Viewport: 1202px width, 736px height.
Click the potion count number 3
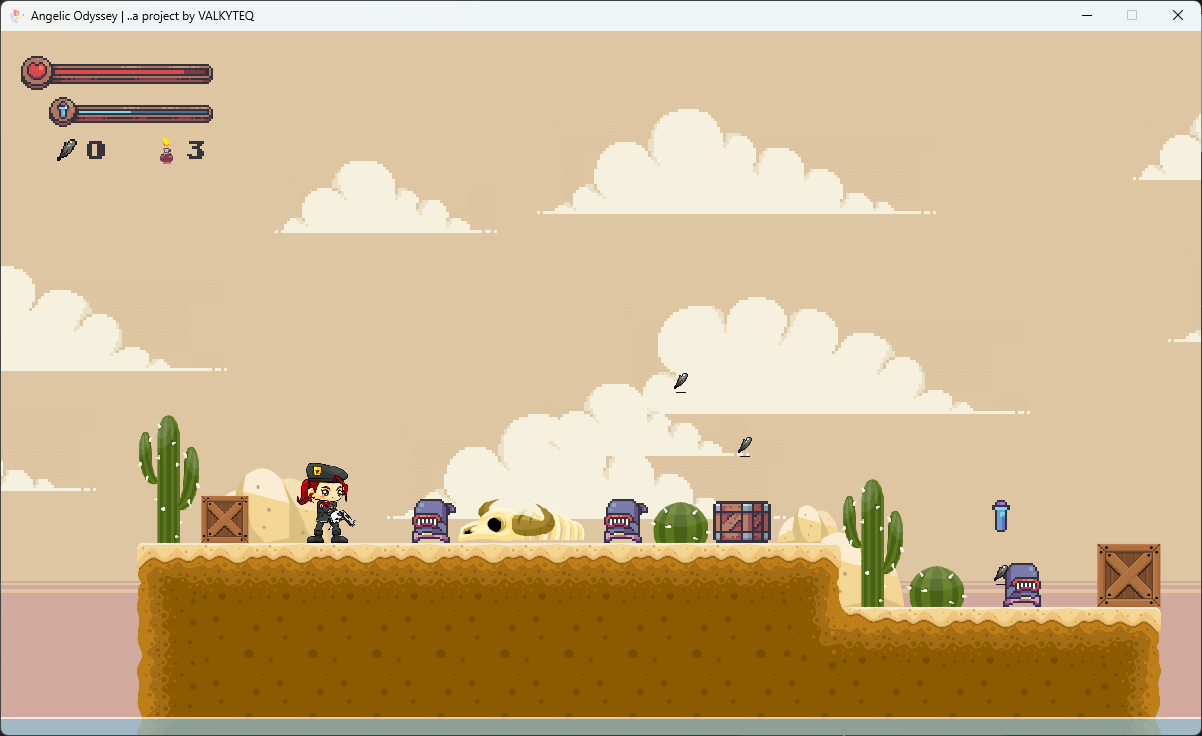[196, 150]
